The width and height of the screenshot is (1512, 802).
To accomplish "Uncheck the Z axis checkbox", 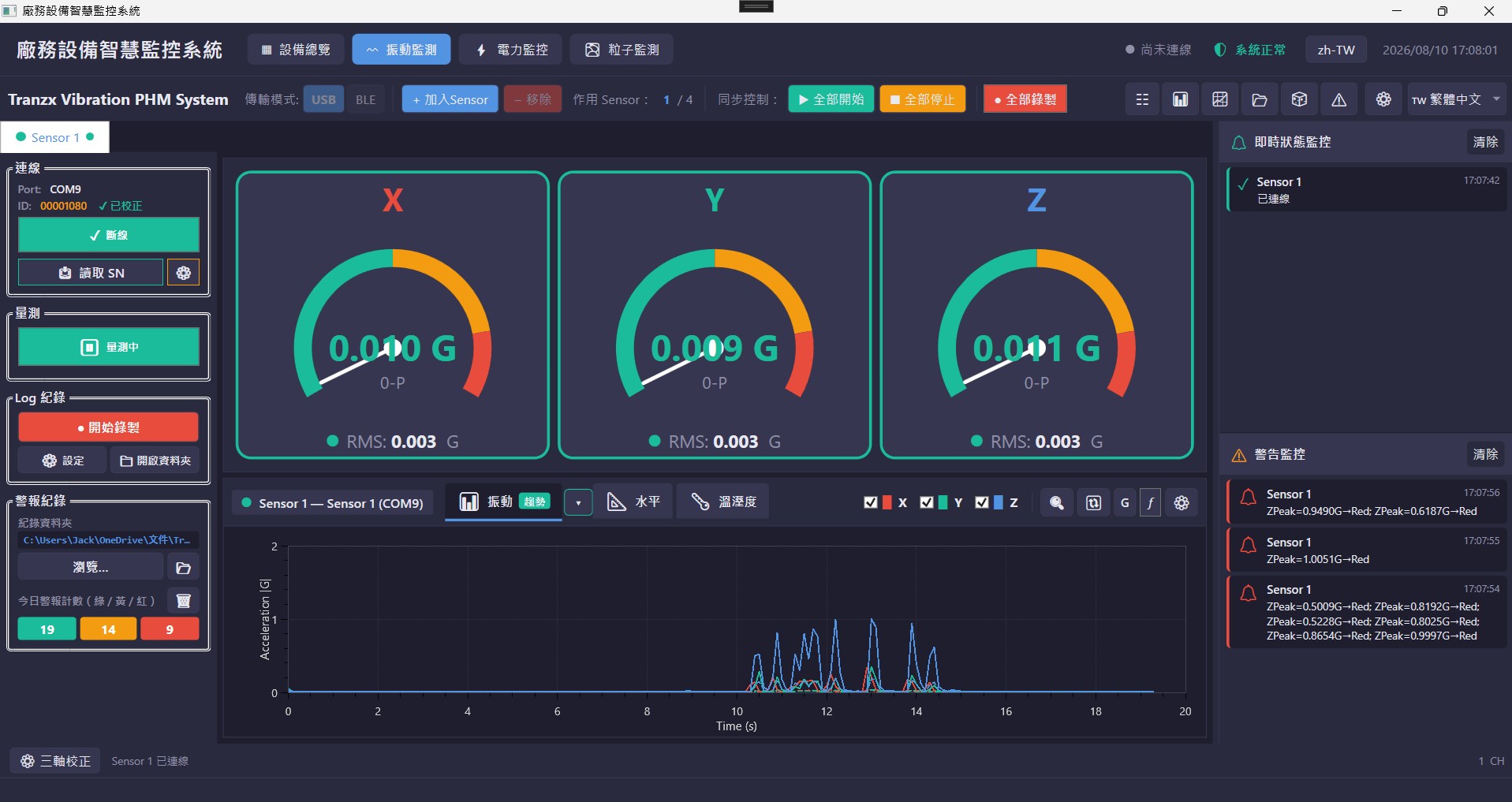I will [982, 502].
